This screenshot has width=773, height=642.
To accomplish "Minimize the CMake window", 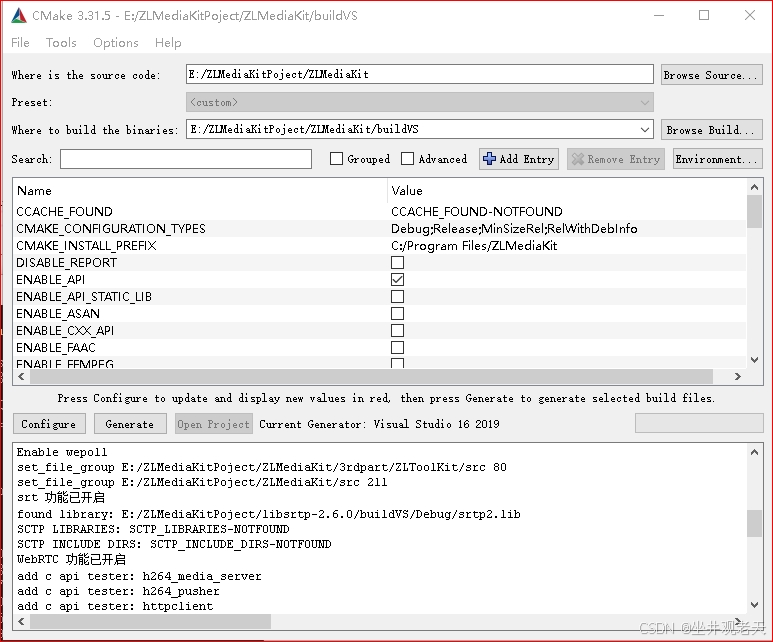I will (659, 15).
